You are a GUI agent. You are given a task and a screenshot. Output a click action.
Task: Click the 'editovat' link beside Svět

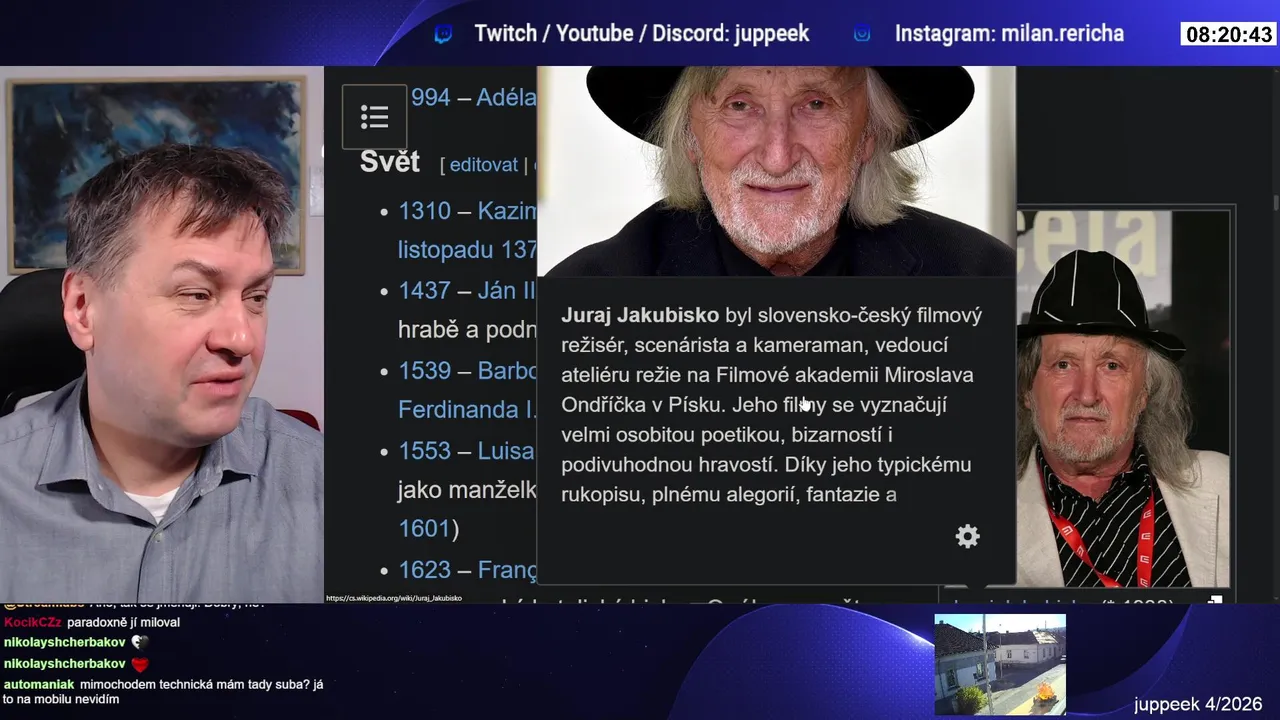(x=484, y=165)
